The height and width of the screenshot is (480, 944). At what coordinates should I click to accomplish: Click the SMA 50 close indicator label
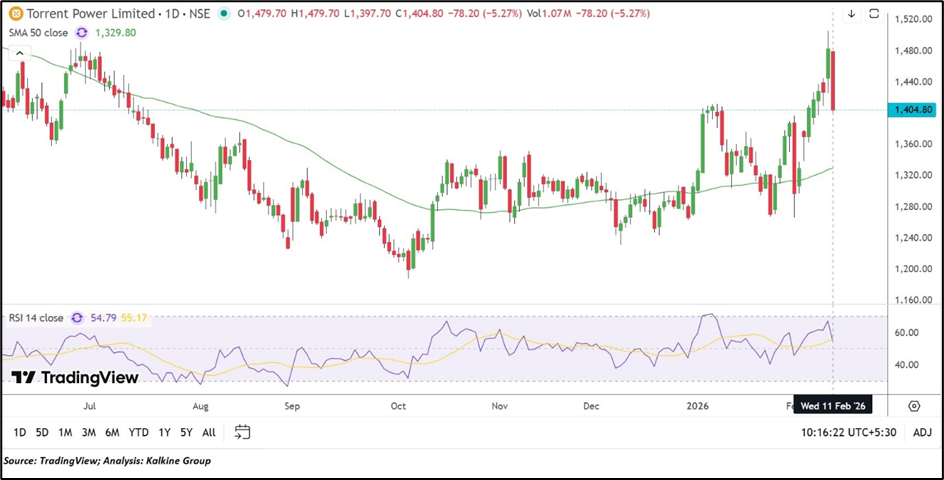pos(36,33)
